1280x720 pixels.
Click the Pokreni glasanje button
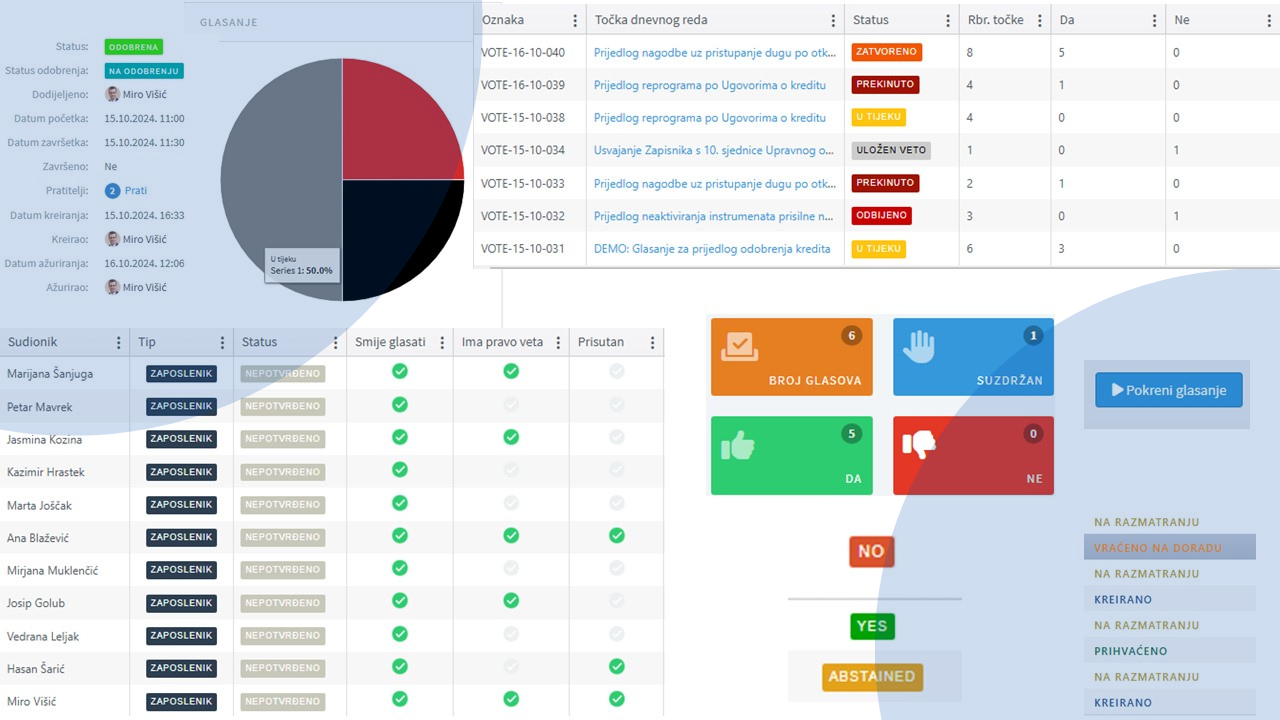coord(1169,390)
